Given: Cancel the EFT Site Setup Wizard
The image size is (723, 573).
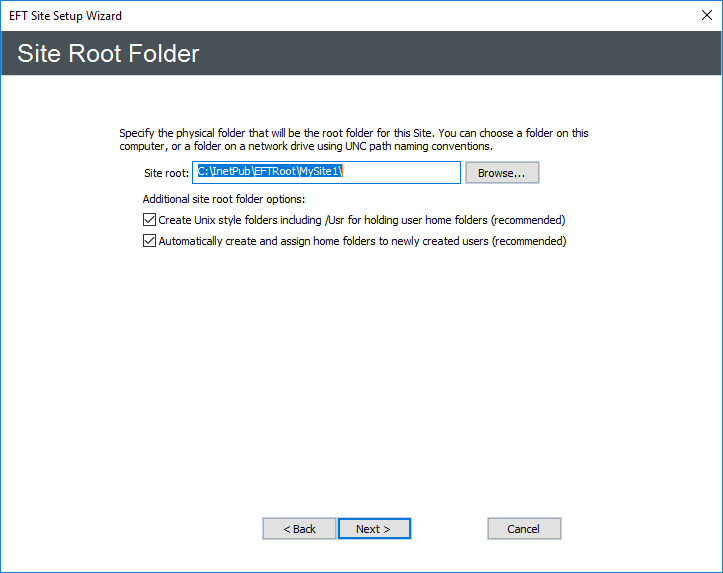Looking at the screenshot, I should pyautogui.click(x=524, y=529).
